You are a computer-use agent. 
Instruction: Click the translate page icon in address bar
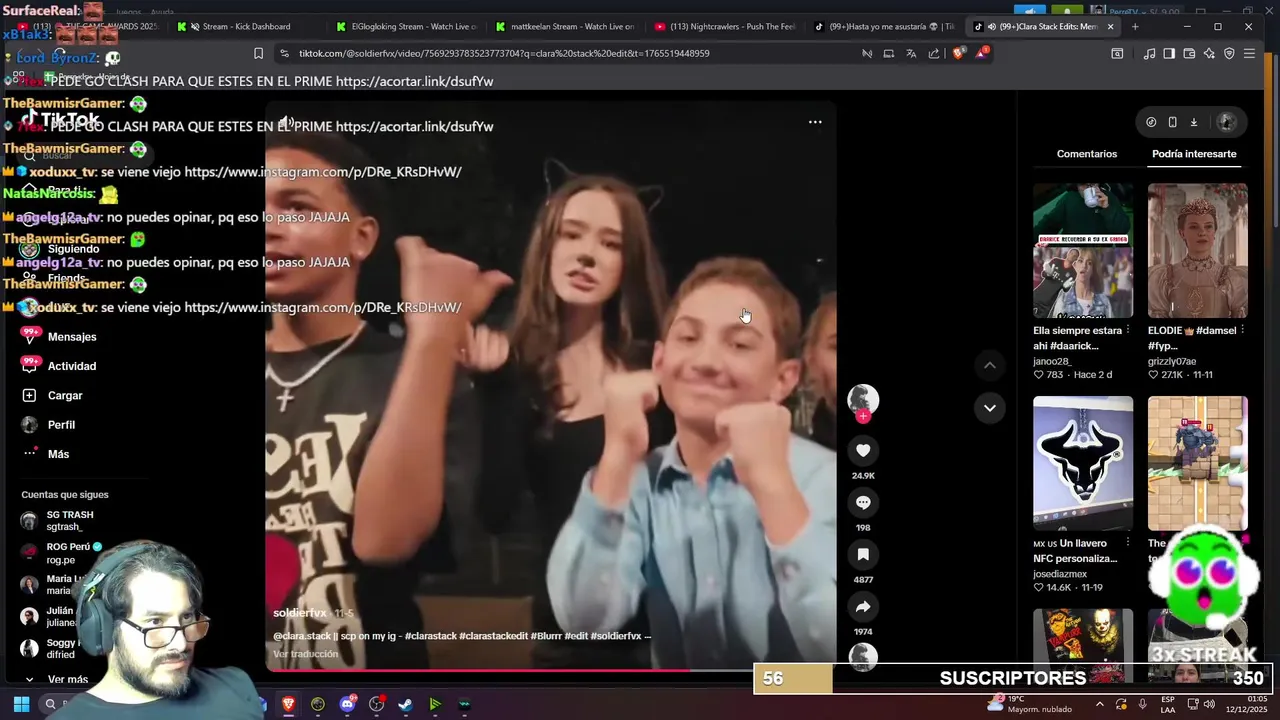pyautogui.click(x=911, y=53)
